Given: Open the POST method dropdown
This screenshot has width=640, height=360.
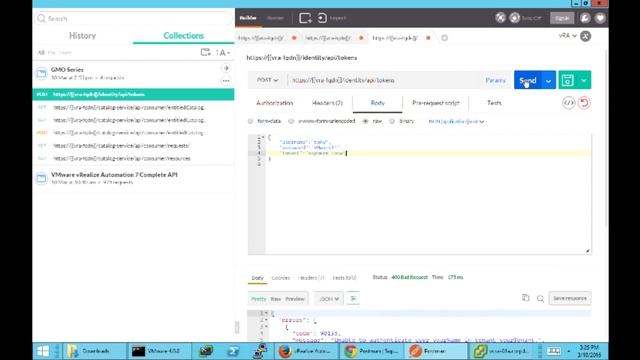Looking at the screenshot, I should click(267, 80).
